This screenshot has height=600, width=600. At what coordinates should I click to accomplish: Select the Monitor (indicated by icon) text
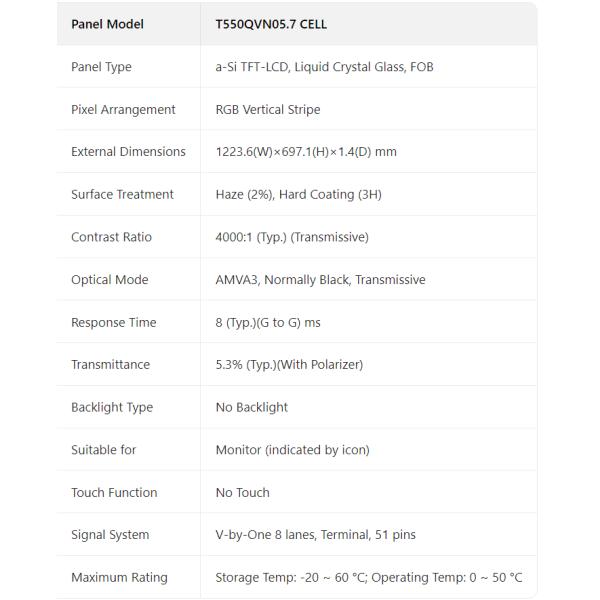pos(292,450)
